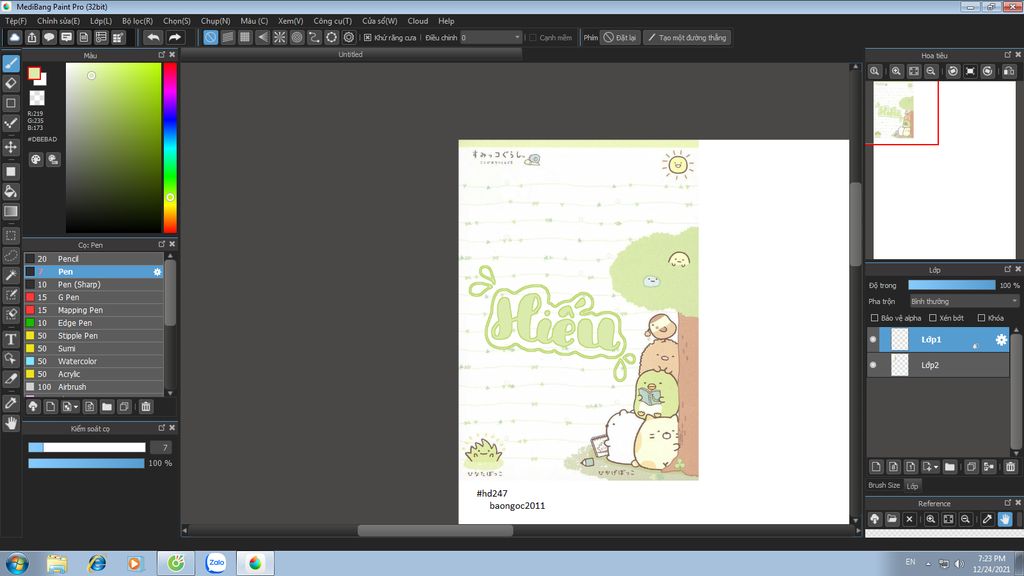Toggle Cạnh mềm checkbox
Image resolution: width=1024 pixels, height=576 pixels.
(532, 38)
